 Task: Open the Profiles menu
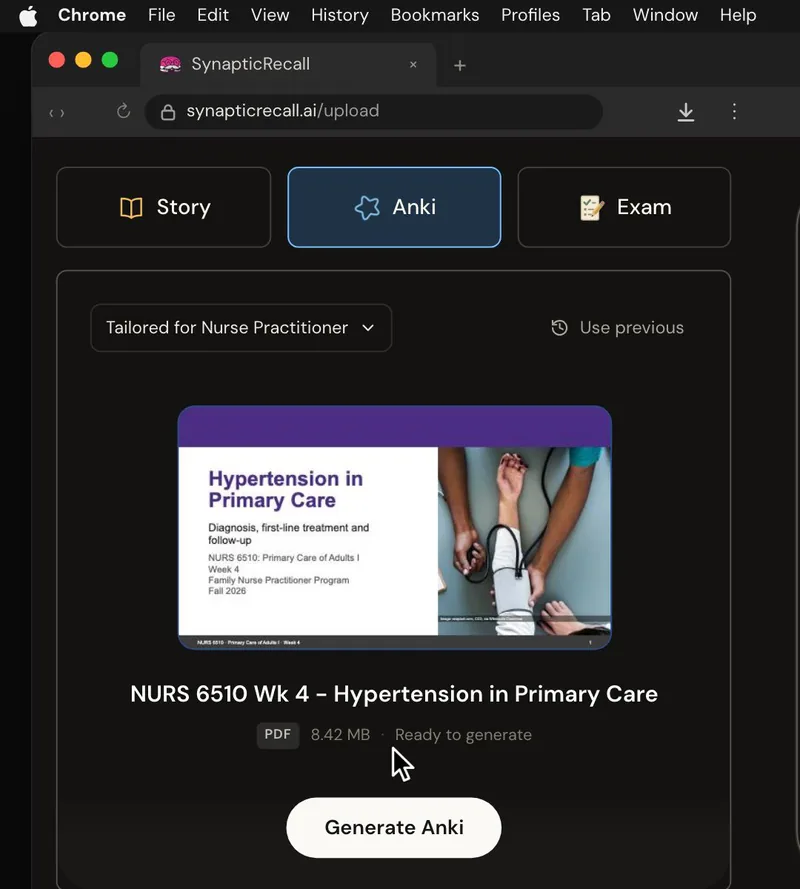[x=530, y=15]
